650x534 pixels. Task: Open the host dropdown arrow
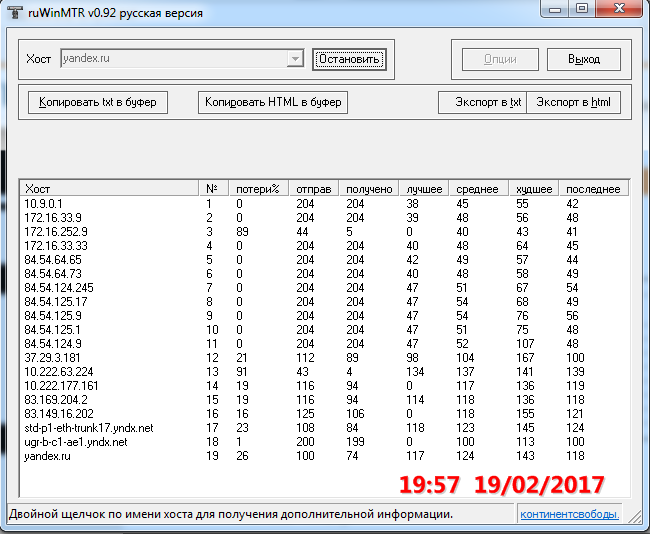[295, 58]
